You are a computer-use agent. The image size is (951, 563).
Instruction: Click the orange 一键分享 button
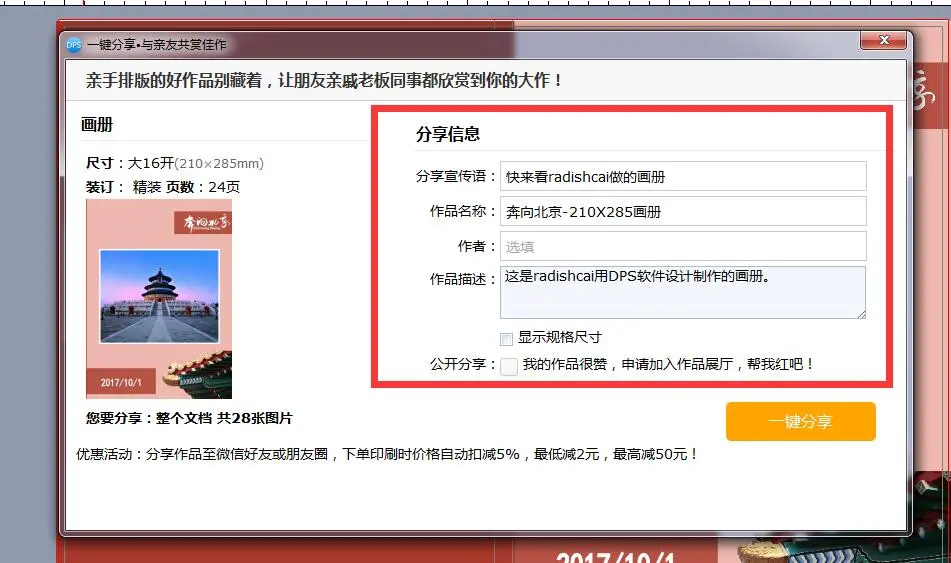click(801, 421)
